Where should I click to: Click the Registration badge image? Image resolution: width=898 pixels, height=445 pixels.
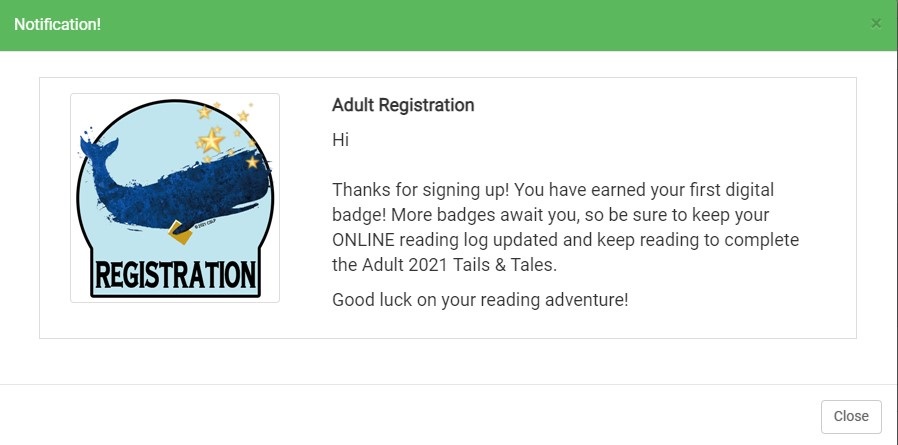click(175, 198)
